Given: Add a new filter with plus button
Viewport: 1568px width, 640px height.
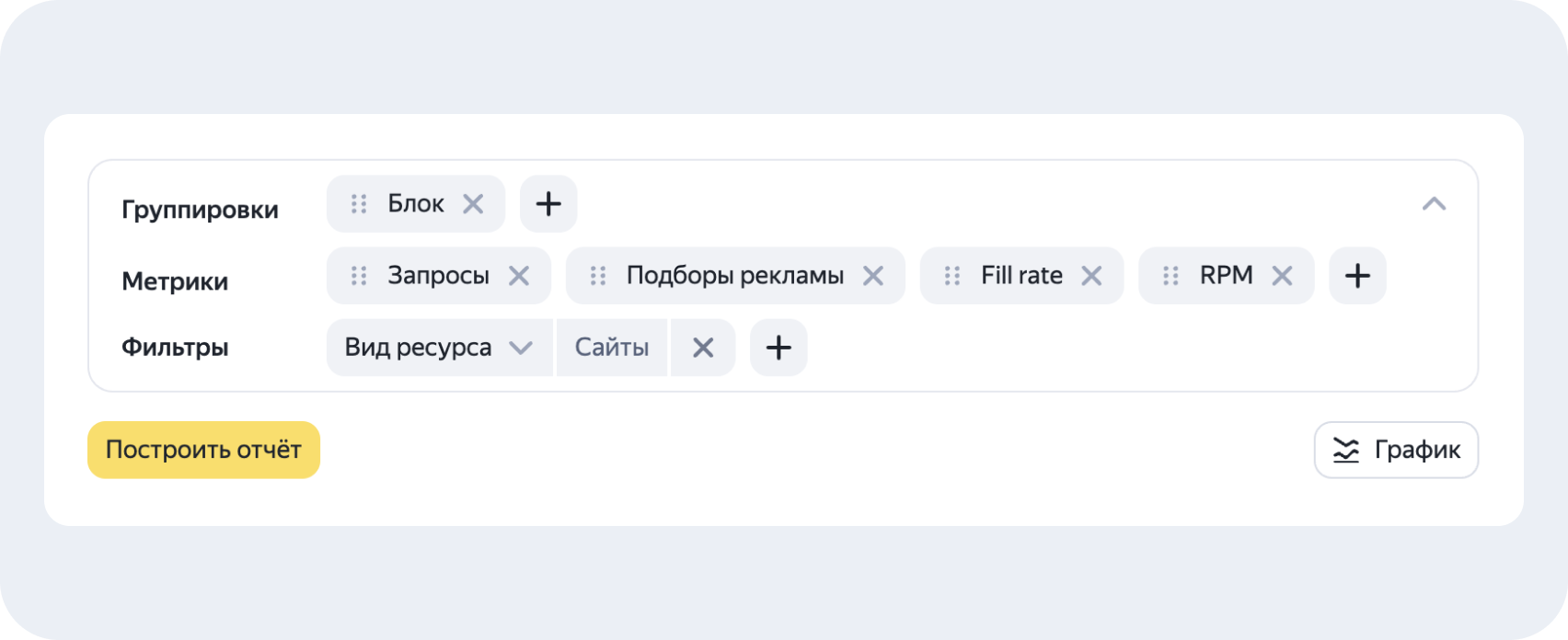Looking at the screenshot, I should click(778, 348).
